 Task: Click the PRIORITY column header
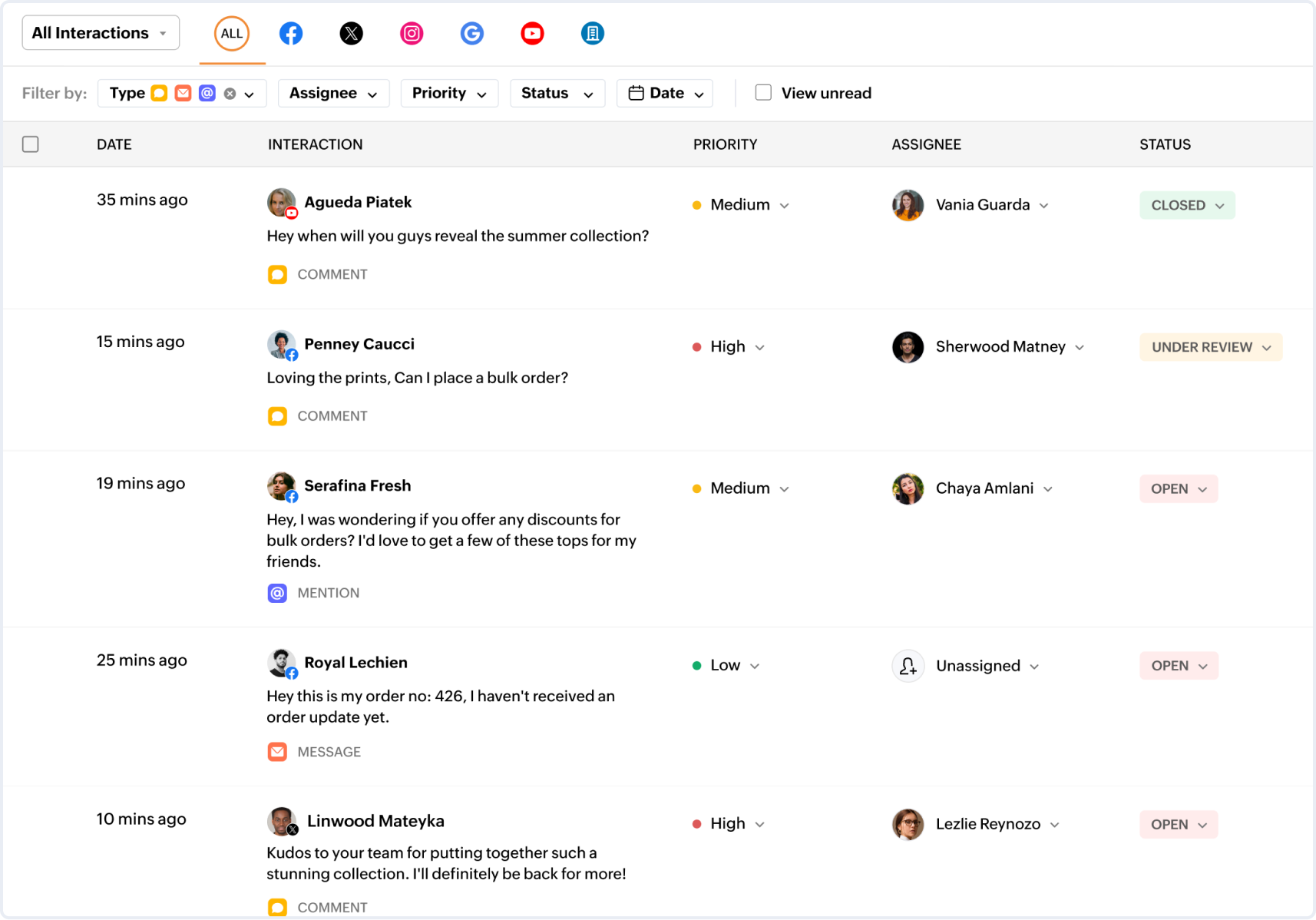[x=726, y=144]
